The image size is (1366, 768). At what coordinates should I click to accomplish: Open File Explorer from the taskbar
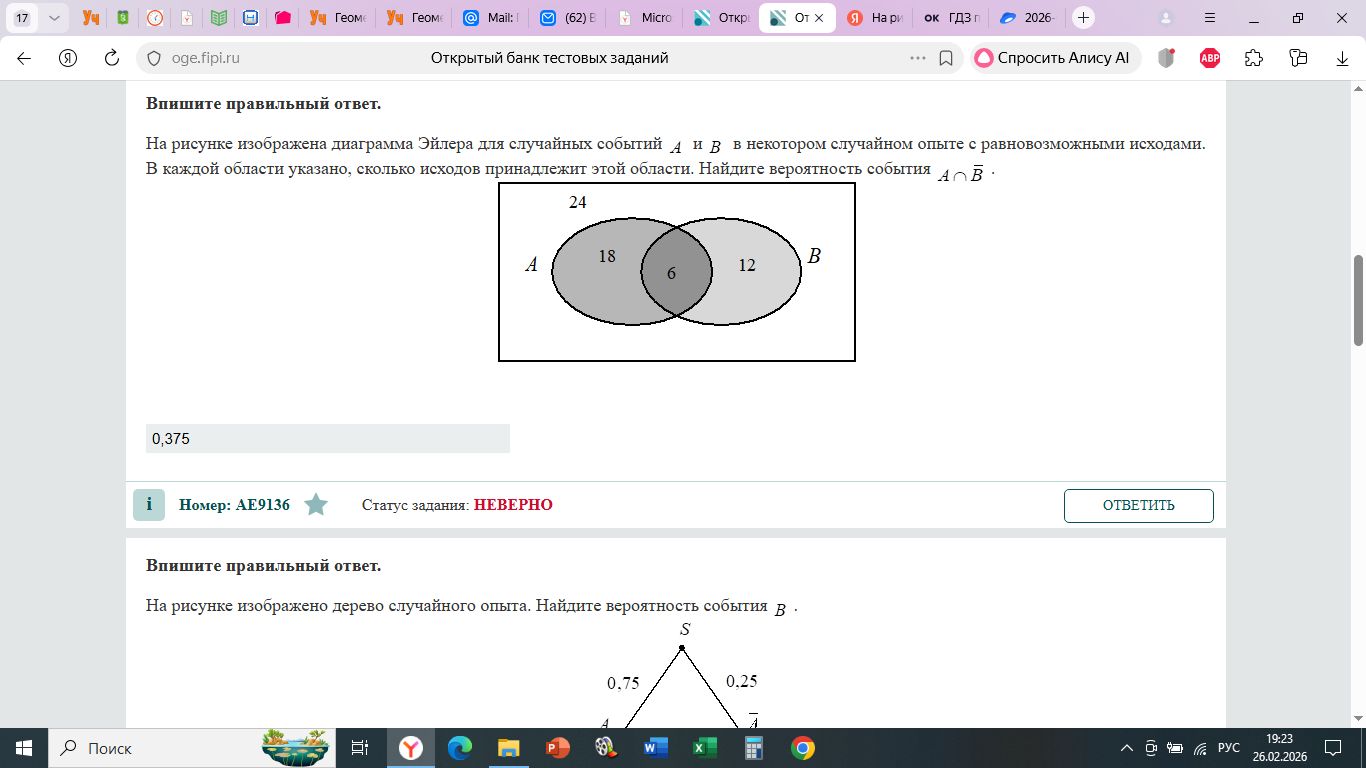(509, 748)
